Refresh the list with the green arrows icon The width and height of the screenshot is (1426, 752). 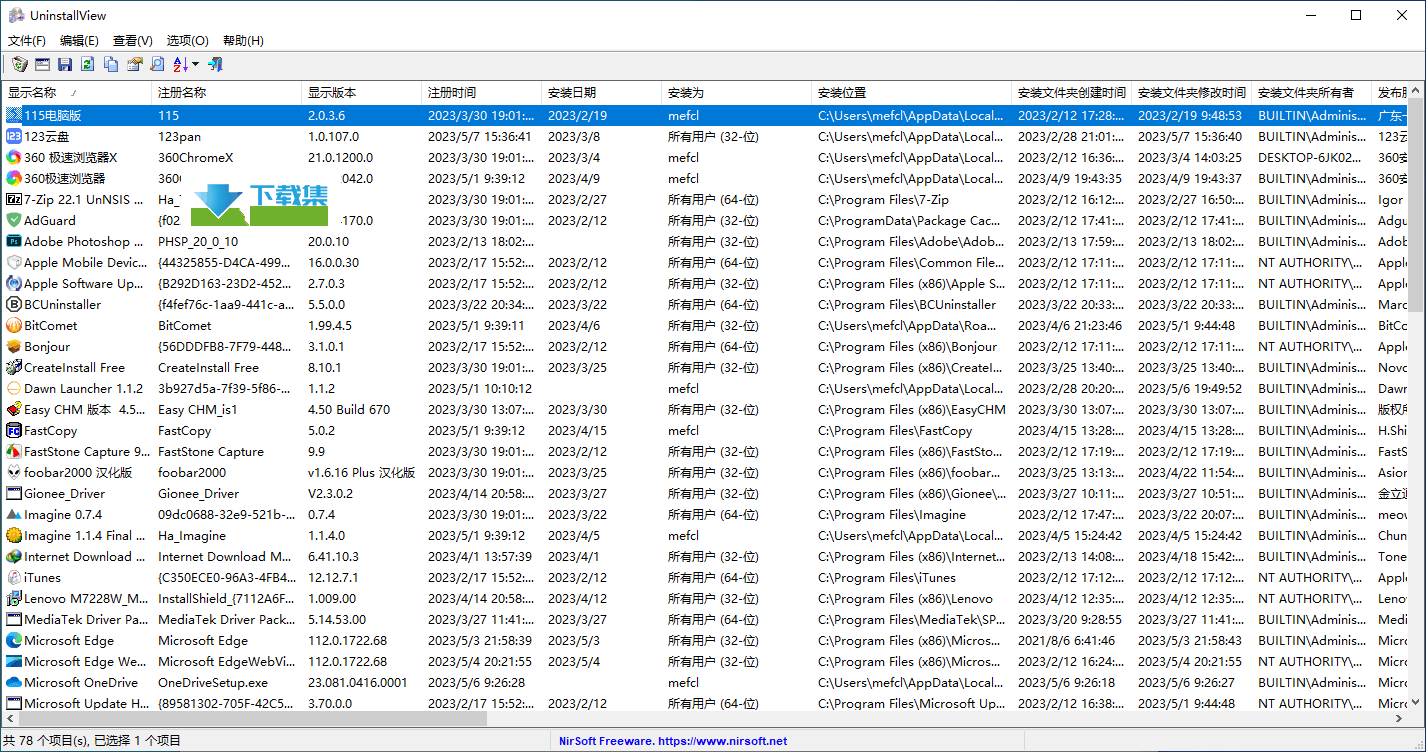[x=88, y=65]
